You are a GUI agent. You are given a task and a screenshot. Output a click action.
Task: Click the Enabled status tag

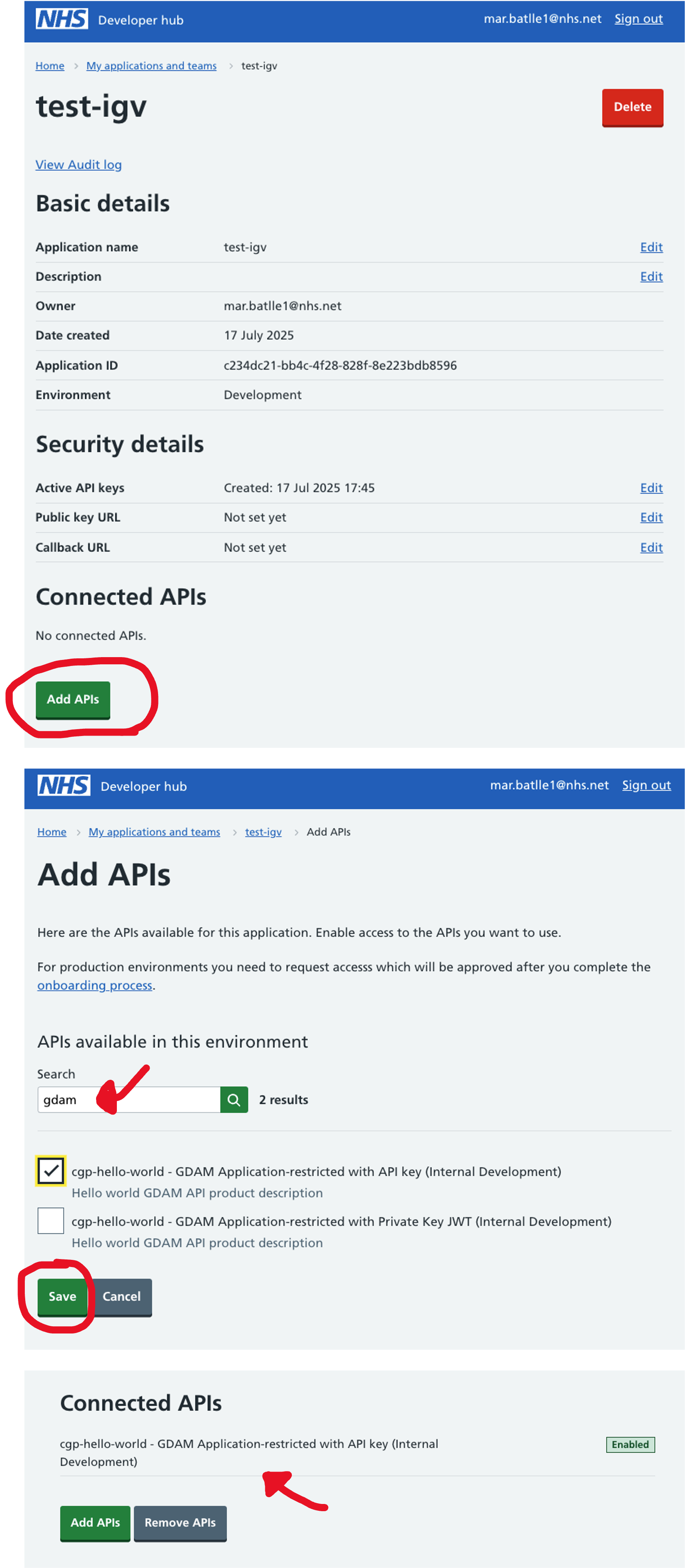click(630, 1444)
